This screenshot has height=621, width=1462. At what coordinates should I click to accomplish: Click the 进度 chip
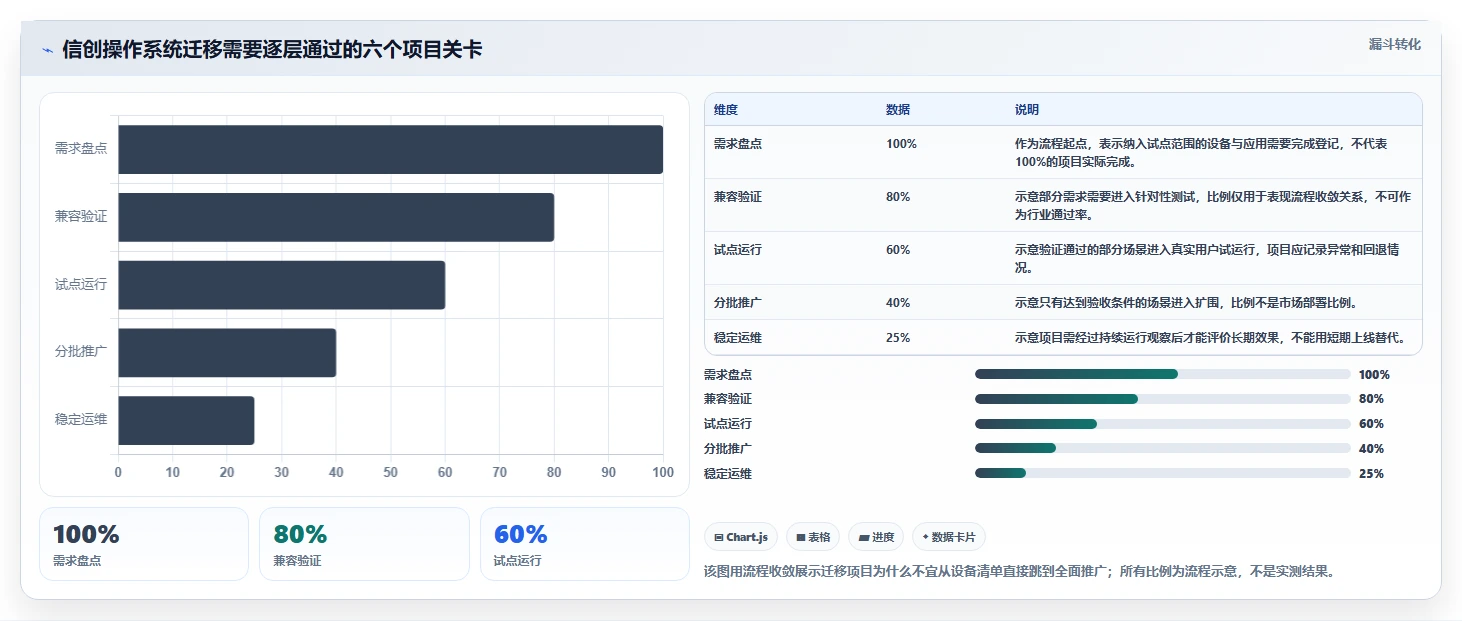click(876, 537)
